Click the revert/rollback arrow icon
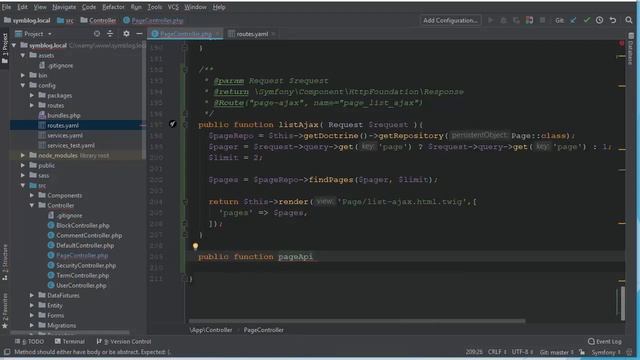 click(x=613, y=20)
